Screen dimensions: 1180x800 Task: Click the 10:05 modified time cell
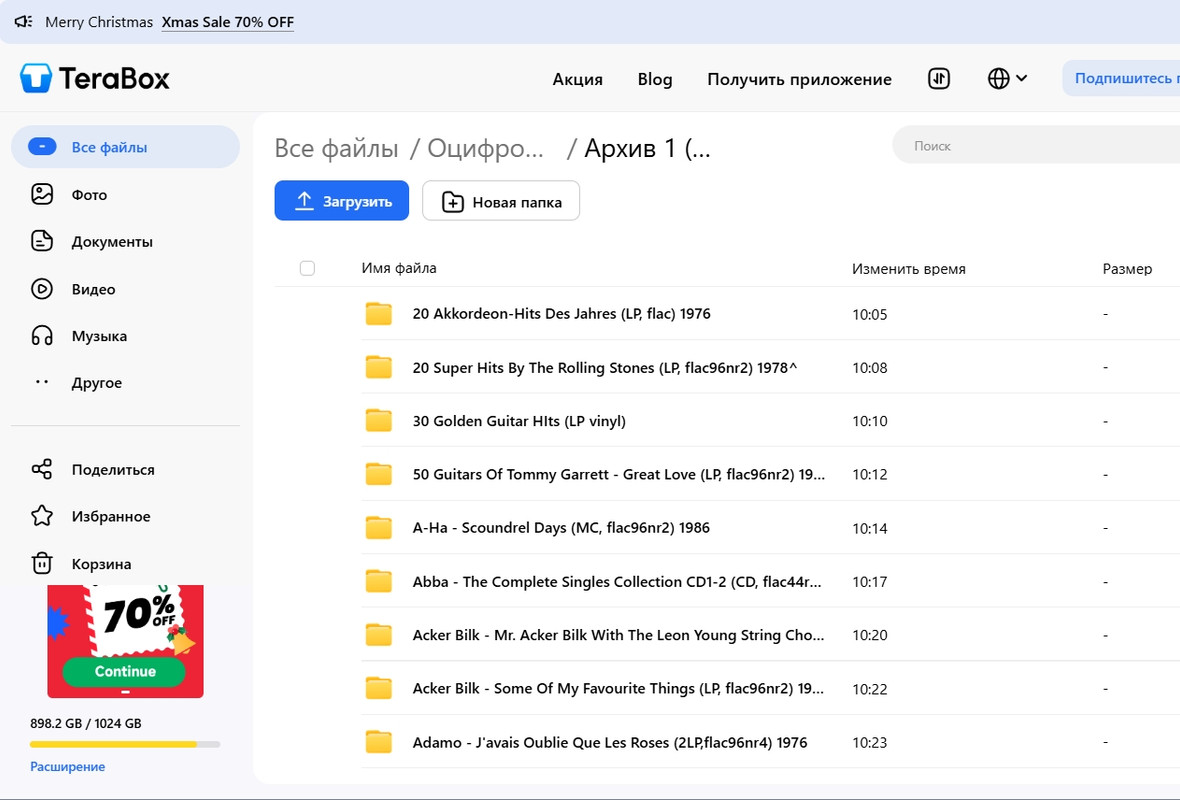click(870, 315)
